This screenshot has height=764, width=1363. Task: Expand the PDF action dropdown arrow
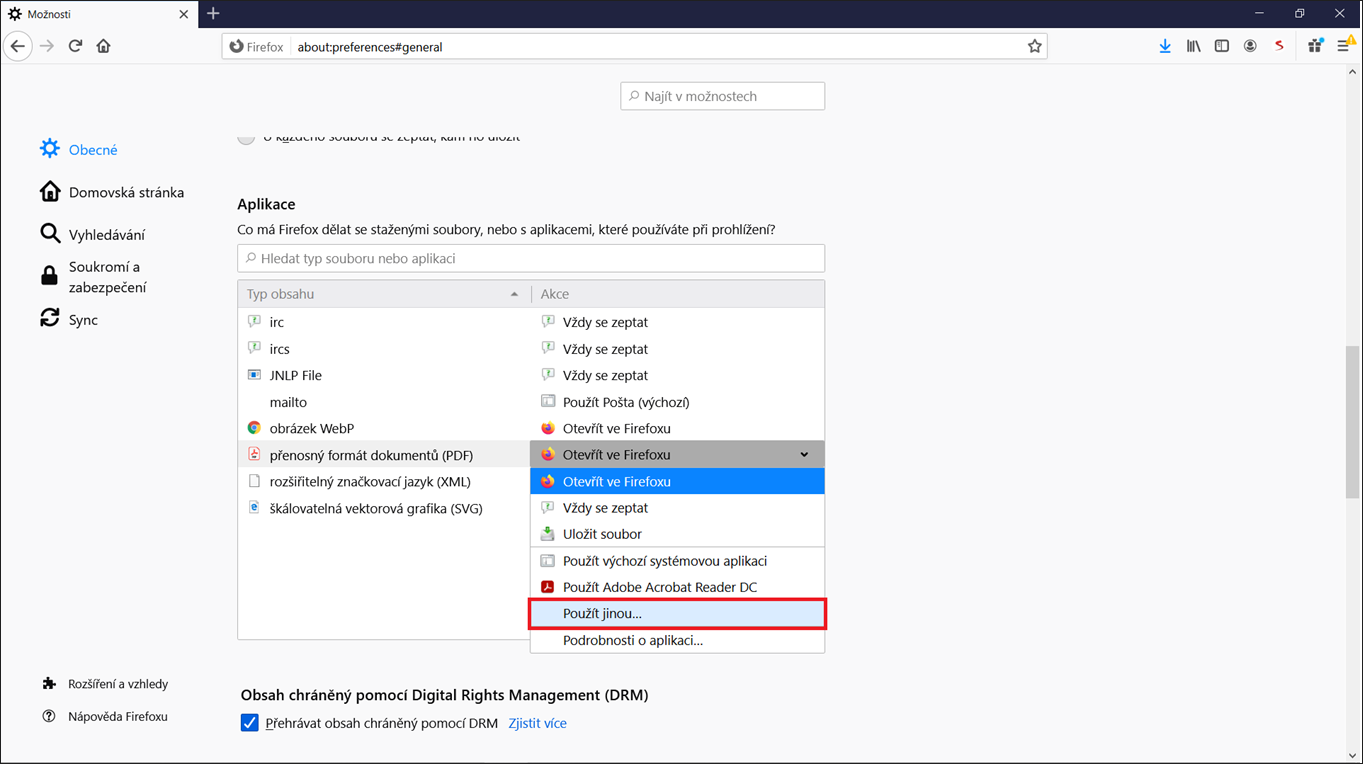(804, 455)
